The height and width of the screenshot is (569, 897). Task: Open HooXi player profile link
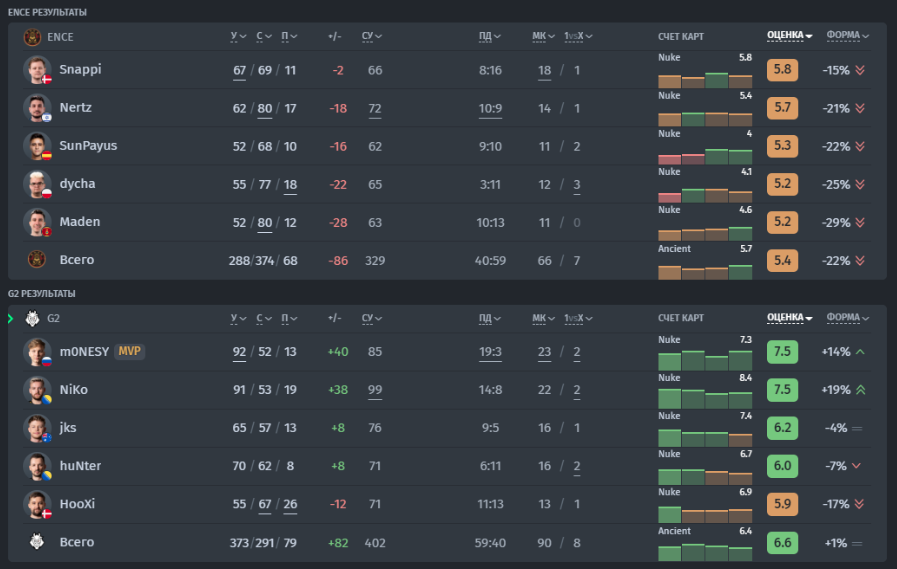[77, 504]
